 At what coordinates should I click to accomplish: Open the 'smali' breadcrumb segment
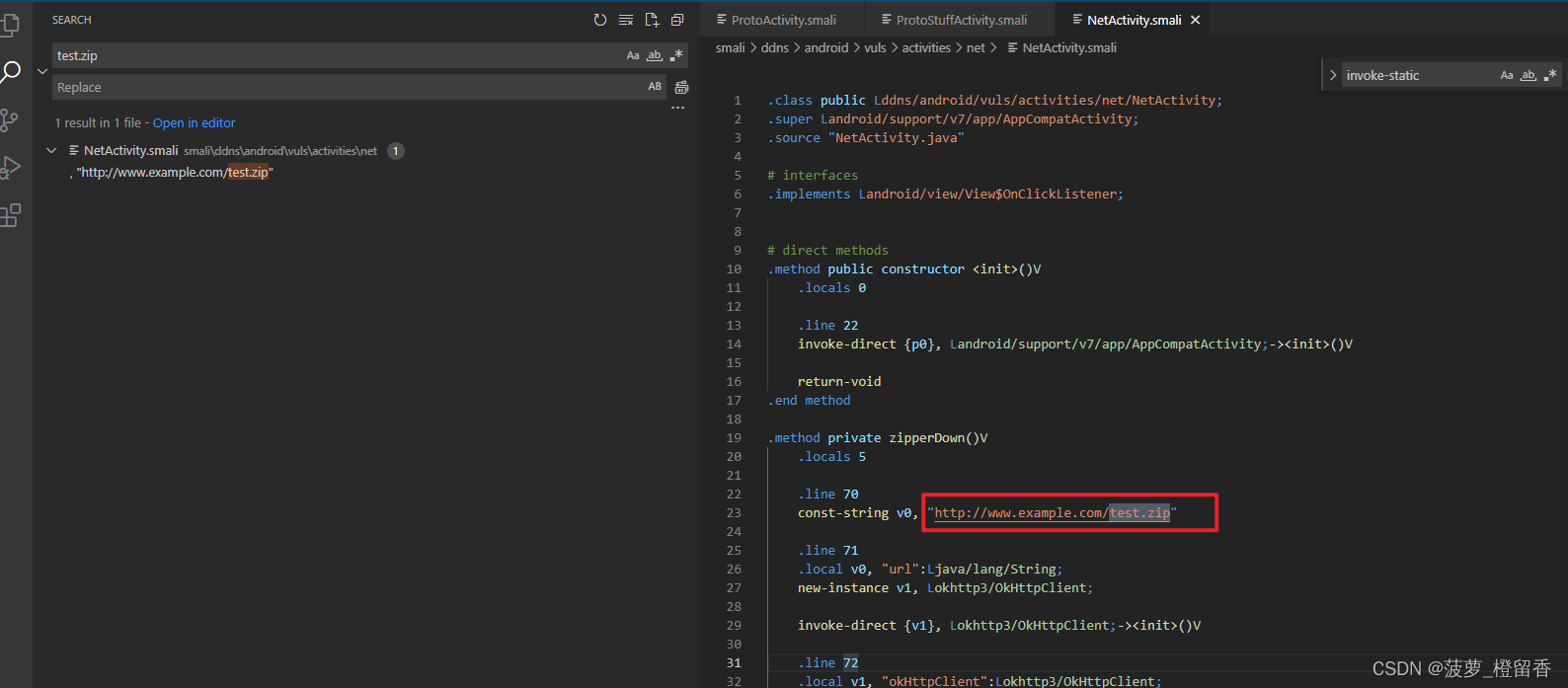tap(731, 48)
